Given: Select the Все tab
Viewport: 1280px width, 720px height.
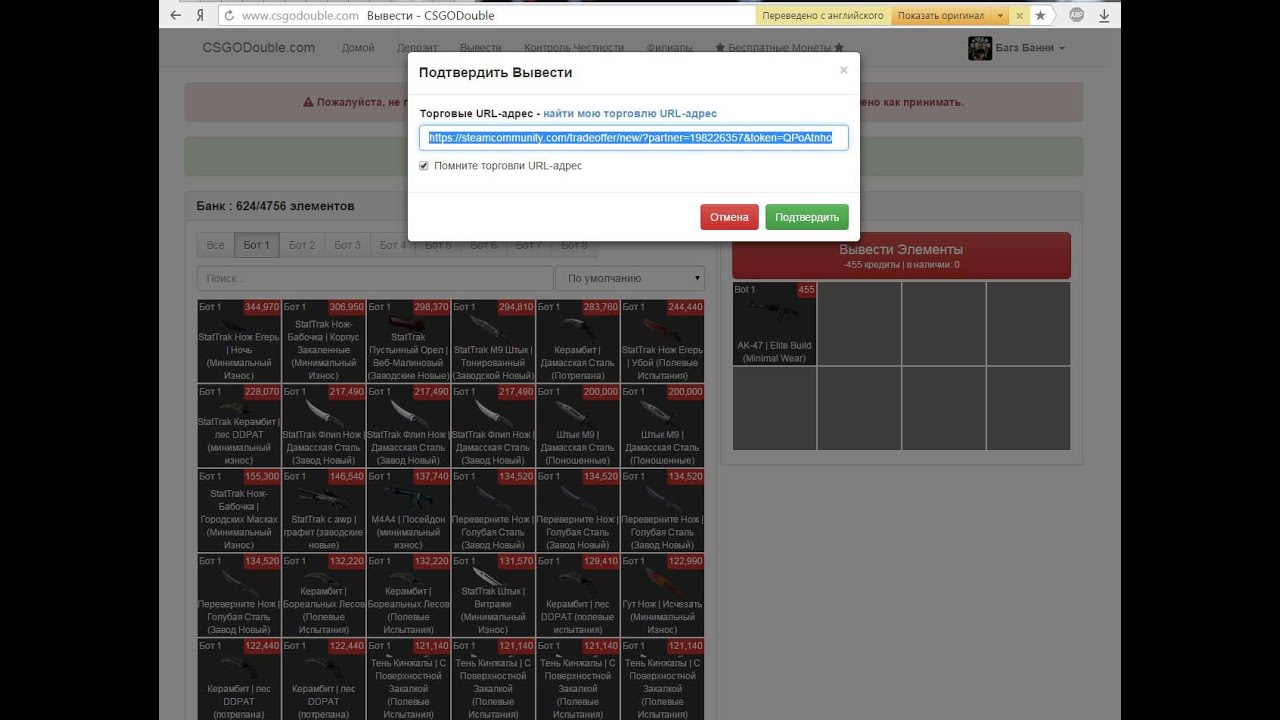Looking at the screenshot, I should click(215, 245).
